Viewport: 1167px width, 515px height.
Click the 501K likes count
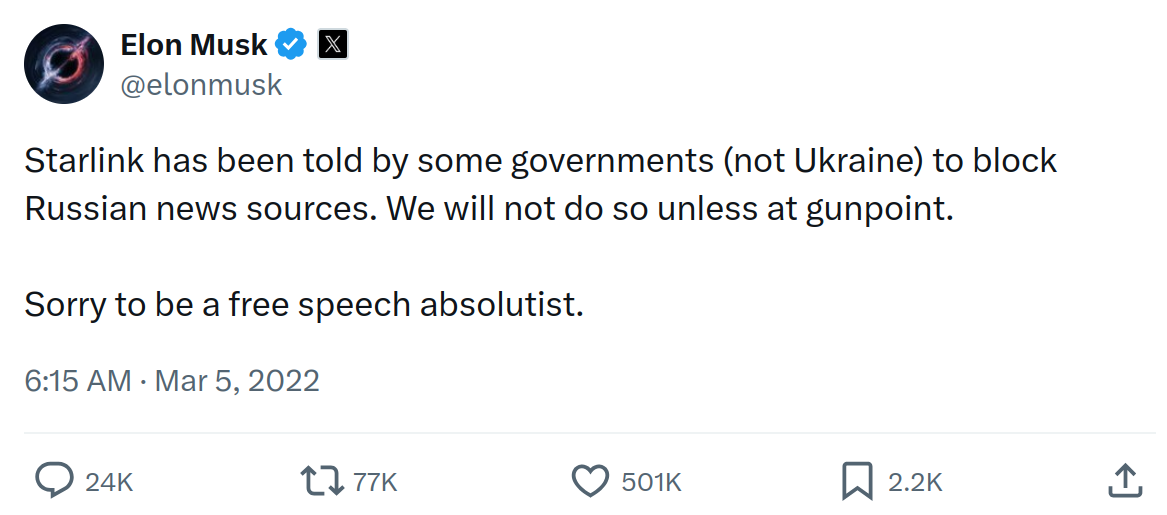coord(651,483)
